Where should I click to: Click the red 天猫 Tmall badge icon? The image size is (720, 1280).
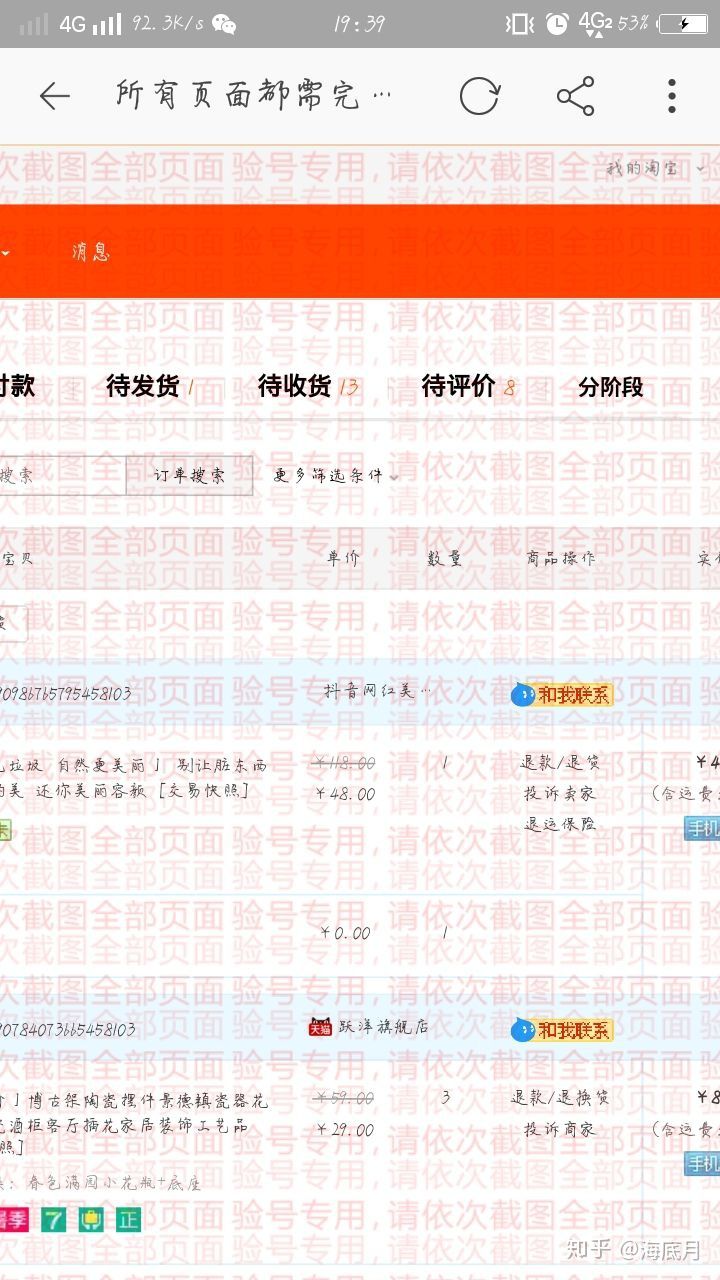(320, 1027)
